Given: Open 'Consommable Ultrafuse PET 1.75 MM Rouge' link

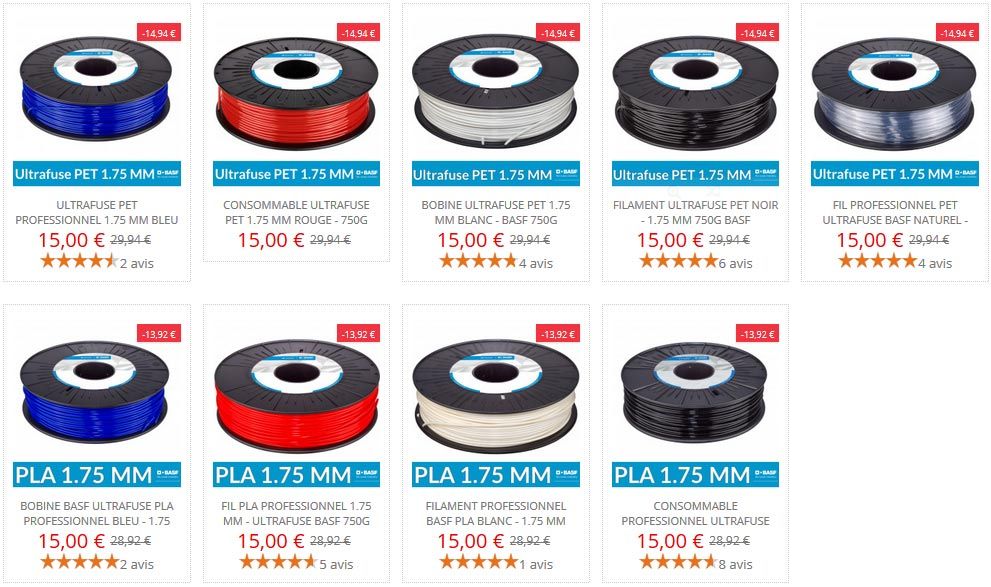Looking at the screenshot, I should pyautogui.click(x=296, y=212).
